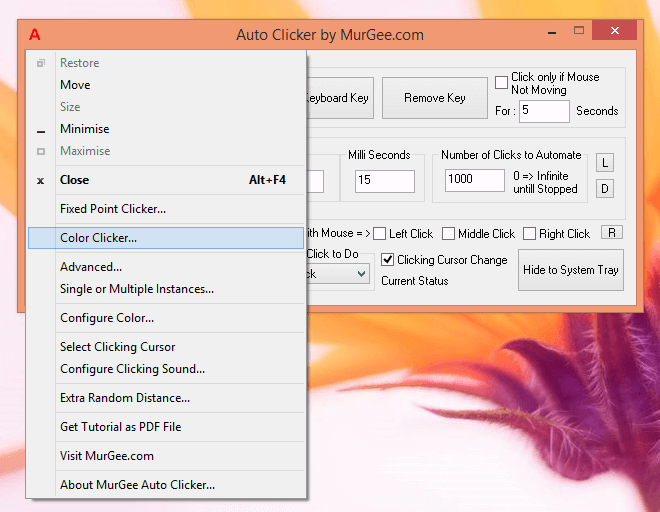Click the minimise dash icon in the menu
Image resolution: width=660 pixels, height=512 pixels.
(41, 132)
